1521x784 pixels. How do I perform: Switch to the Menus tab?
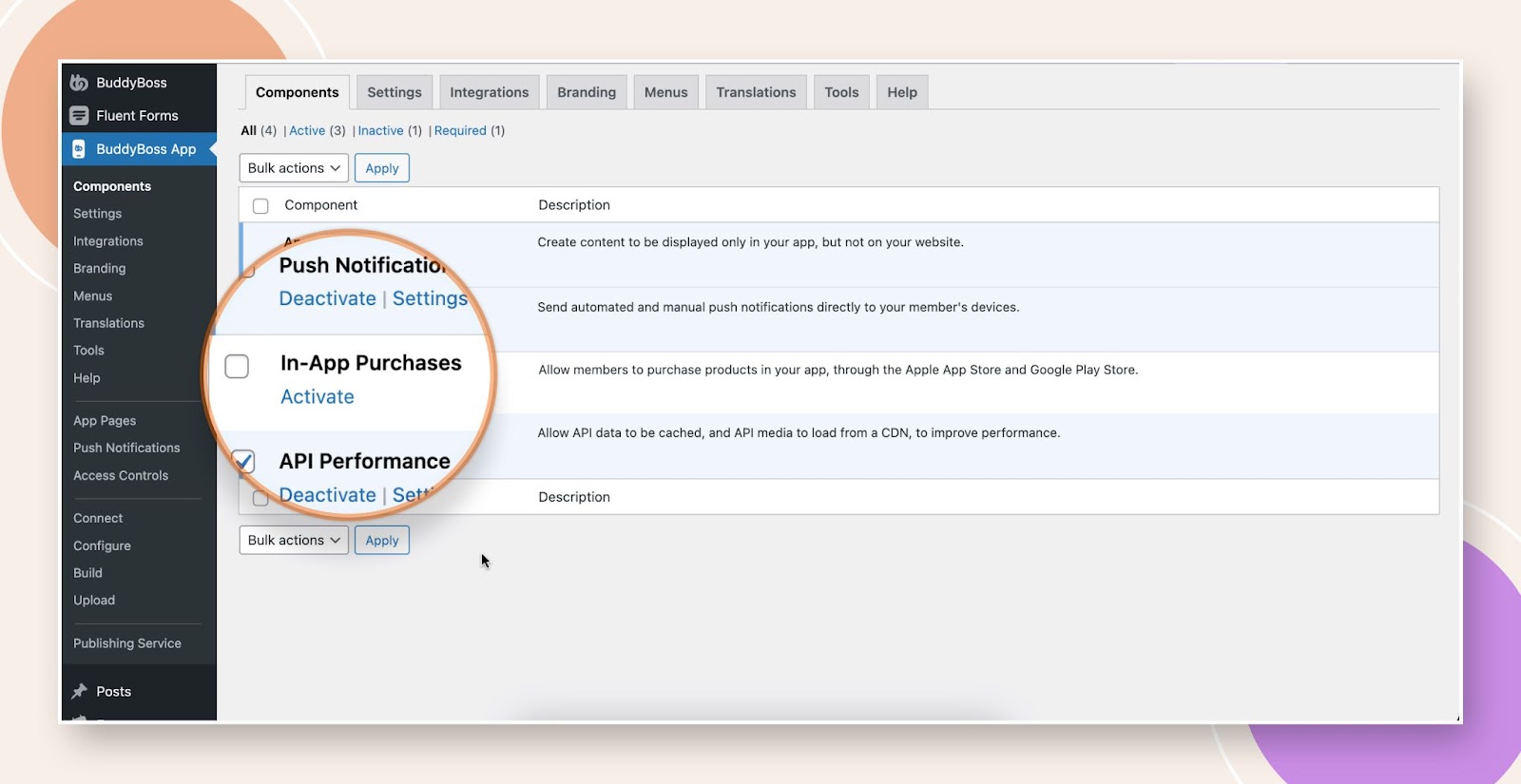click(665, 92)
